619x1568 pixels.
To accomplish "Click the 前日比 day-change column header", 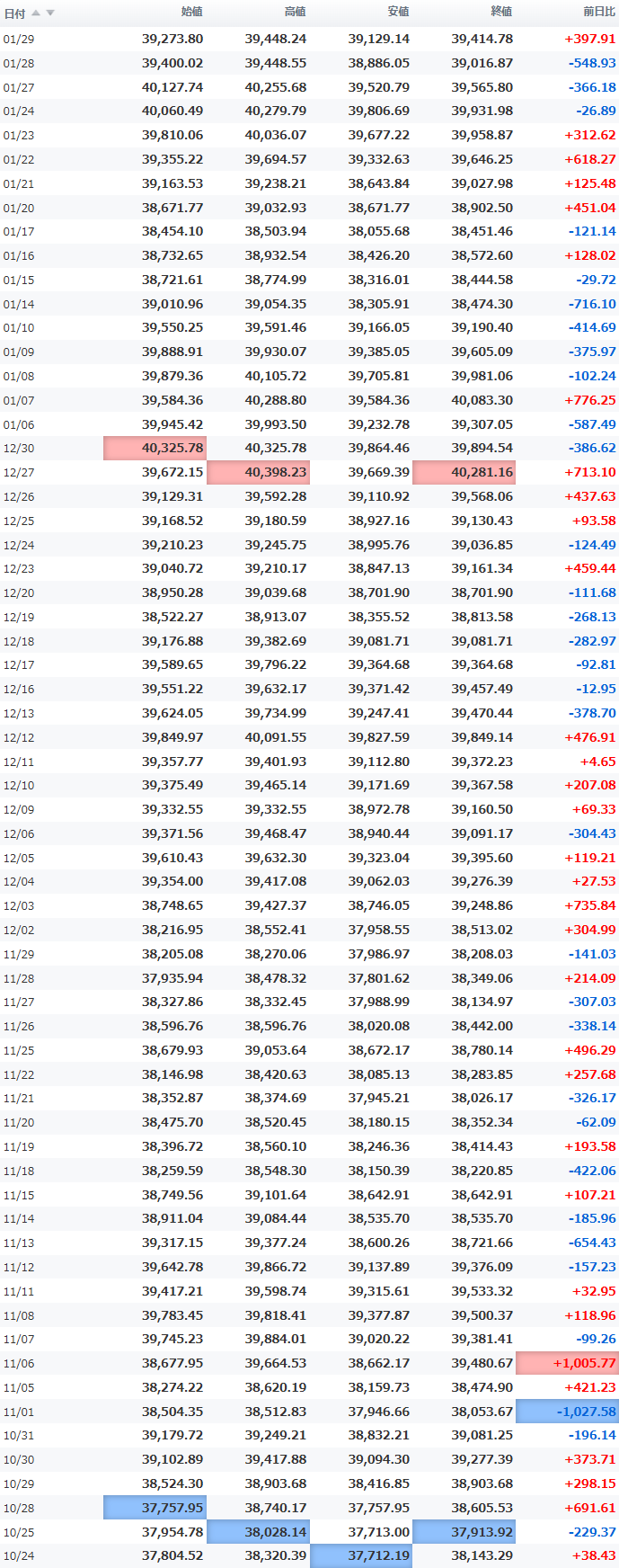I will click(599, 12).
